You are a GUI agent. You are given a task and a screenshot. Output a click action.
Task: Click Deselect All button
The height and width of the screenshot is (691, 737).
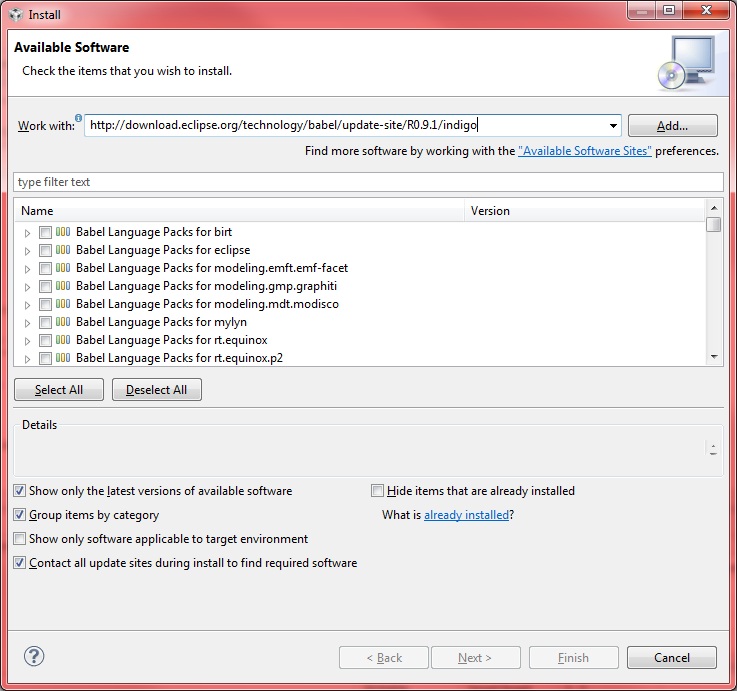click(x=157, y=390)
